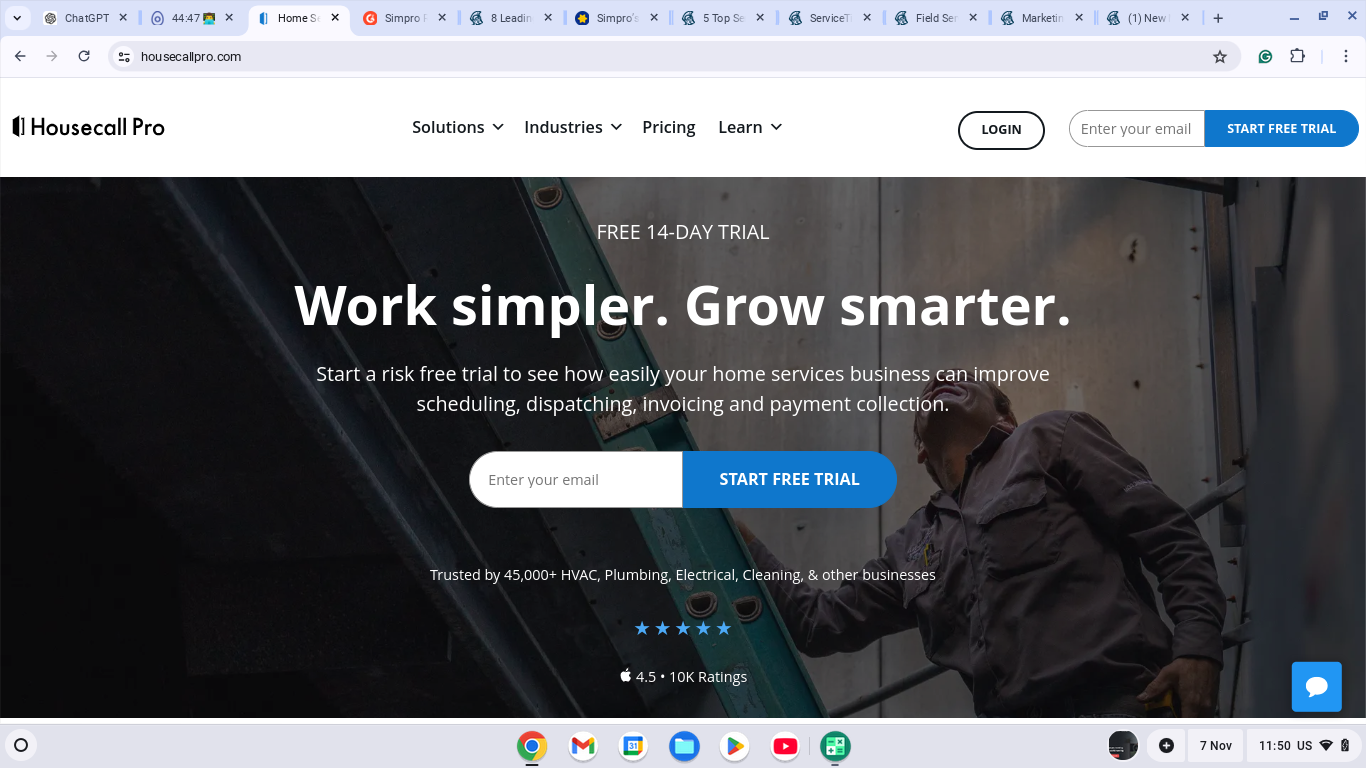Switch to the ChatGPT tab
This screenshot has height=768, width=1366.
tap(86, 18)
